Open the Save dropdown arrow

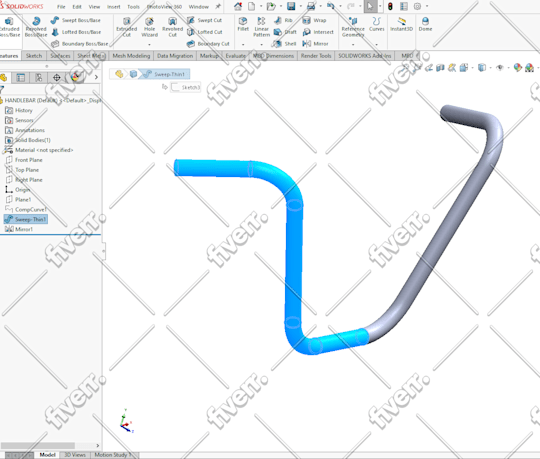click(300, 6)
